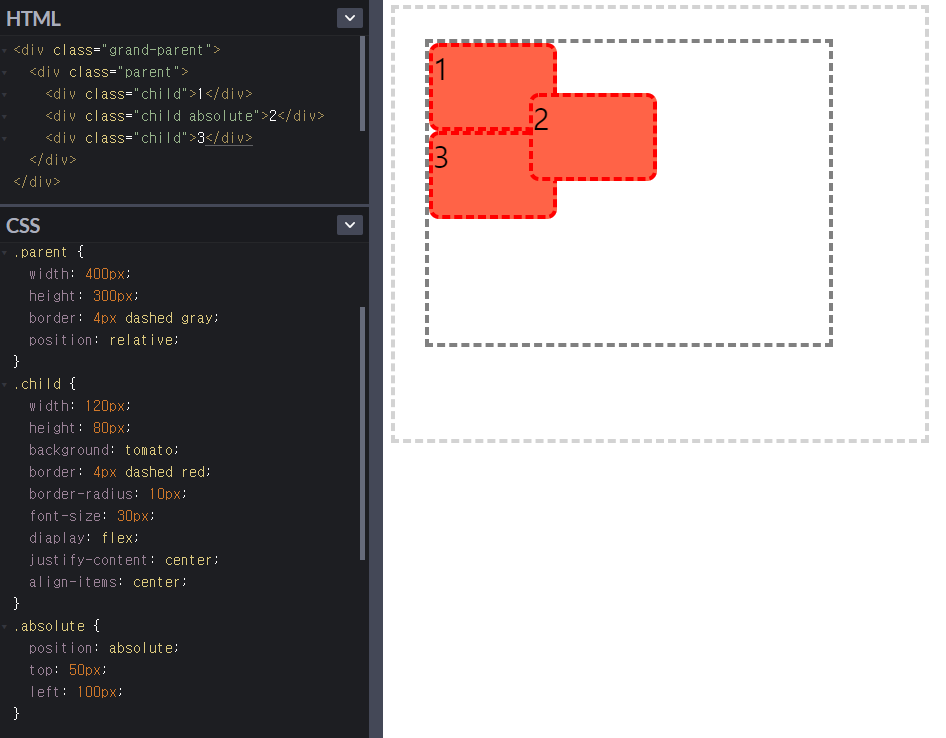Viewport: 946px width, 738px height.
Task: Click the misspelled 'diaplay: flex' line
Action: pyautogui.click(x=84, y=538)
